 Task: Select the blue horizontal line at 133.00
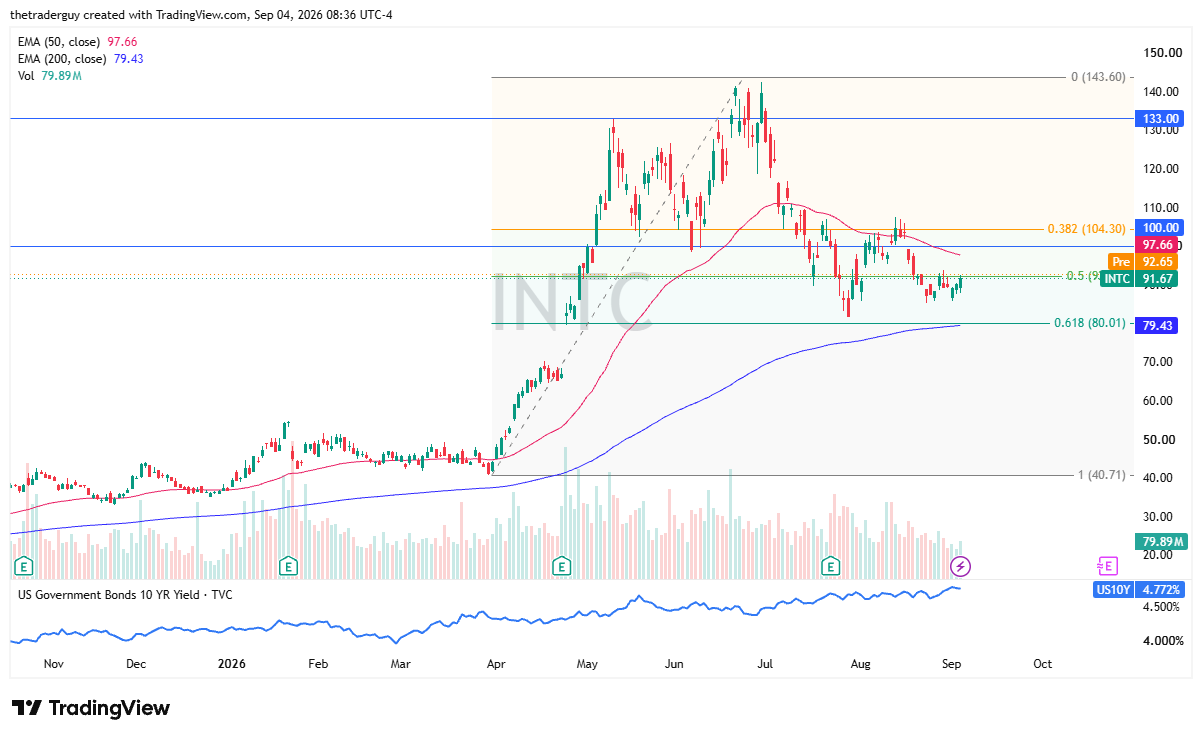click(x=570, y=118)
